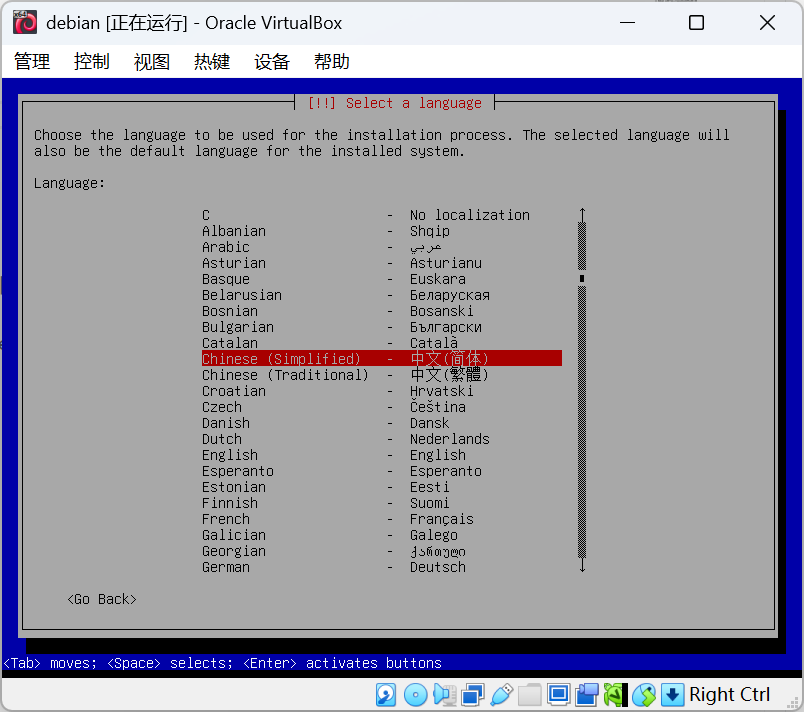This screenshot has height=712, width=804.
Task: Select Bulgarian in the language list
Action: click(x=382, y=327)
